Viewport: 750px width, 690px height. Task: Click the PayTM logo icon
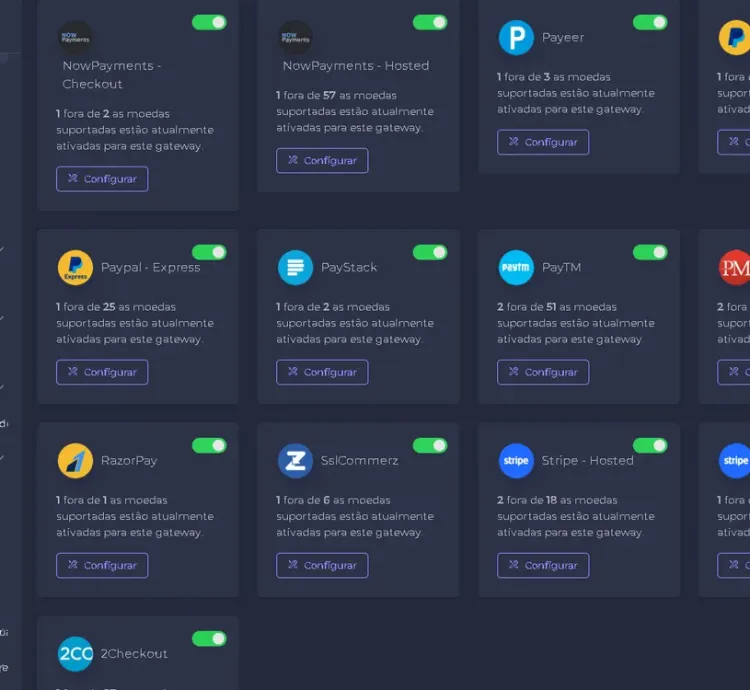pos(516,268)
